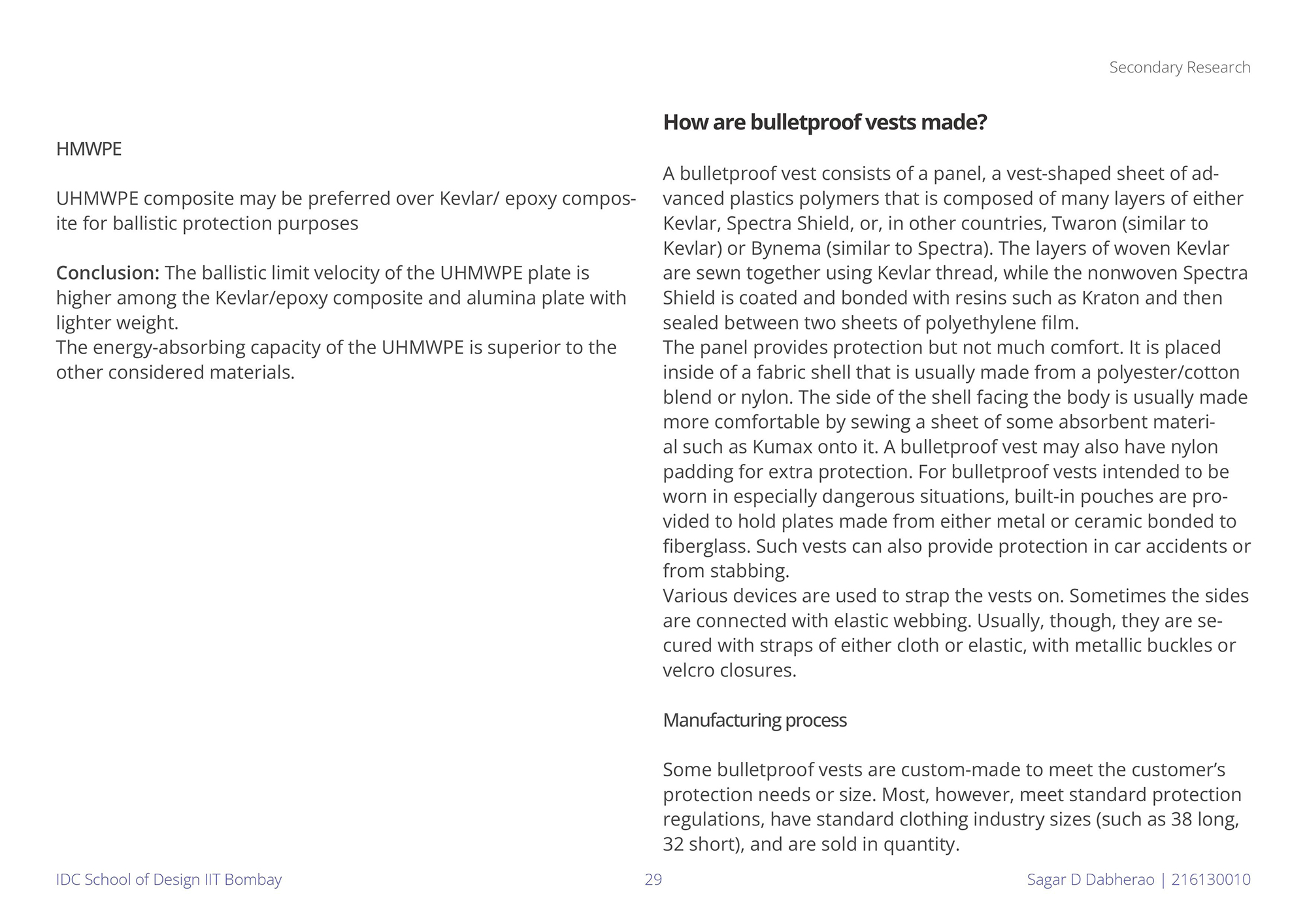The height and width of the screenshot is (924, 1307).
Task: Click the 'How are bulletproof vests made?' heading
Action: (825, 122)
